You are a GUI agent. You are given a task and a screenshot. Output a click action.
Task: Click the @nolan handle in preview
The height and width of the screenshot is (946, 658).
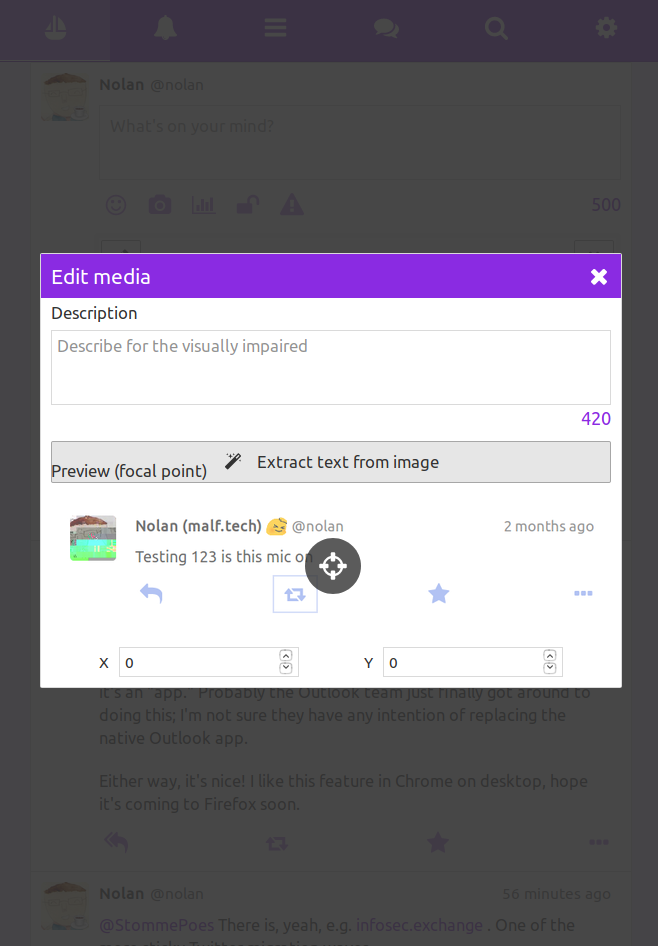318,526
